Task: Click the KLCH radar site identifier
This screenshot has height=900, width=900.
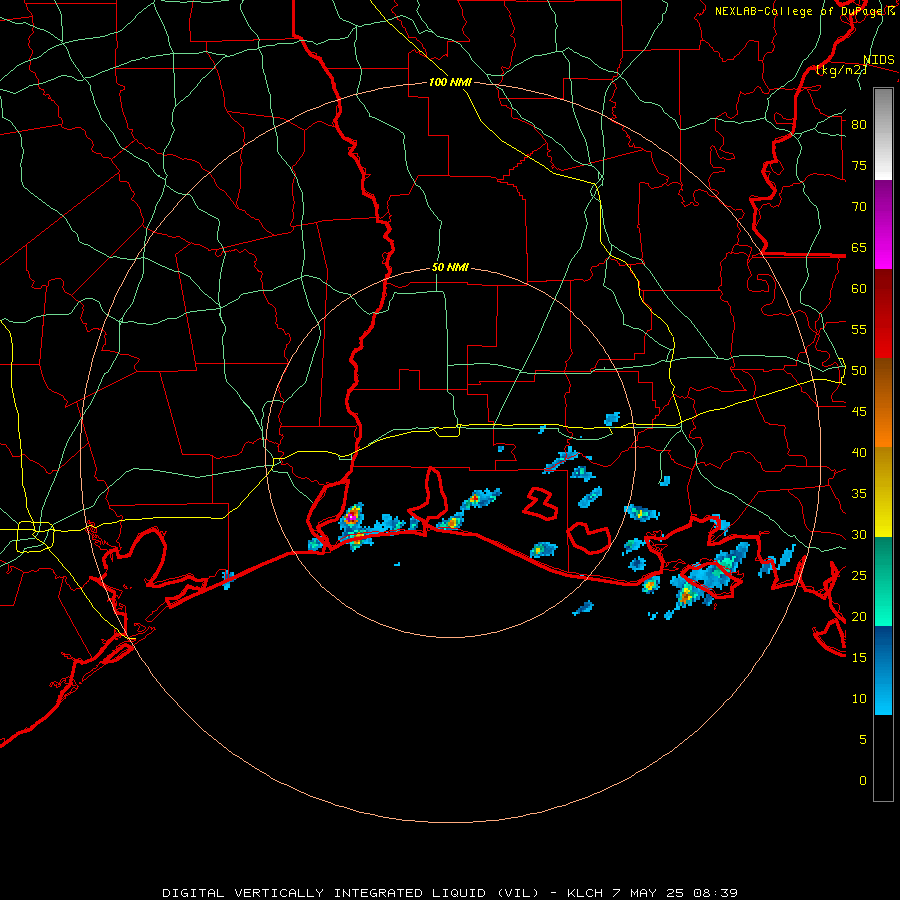Action: (585, 893)
